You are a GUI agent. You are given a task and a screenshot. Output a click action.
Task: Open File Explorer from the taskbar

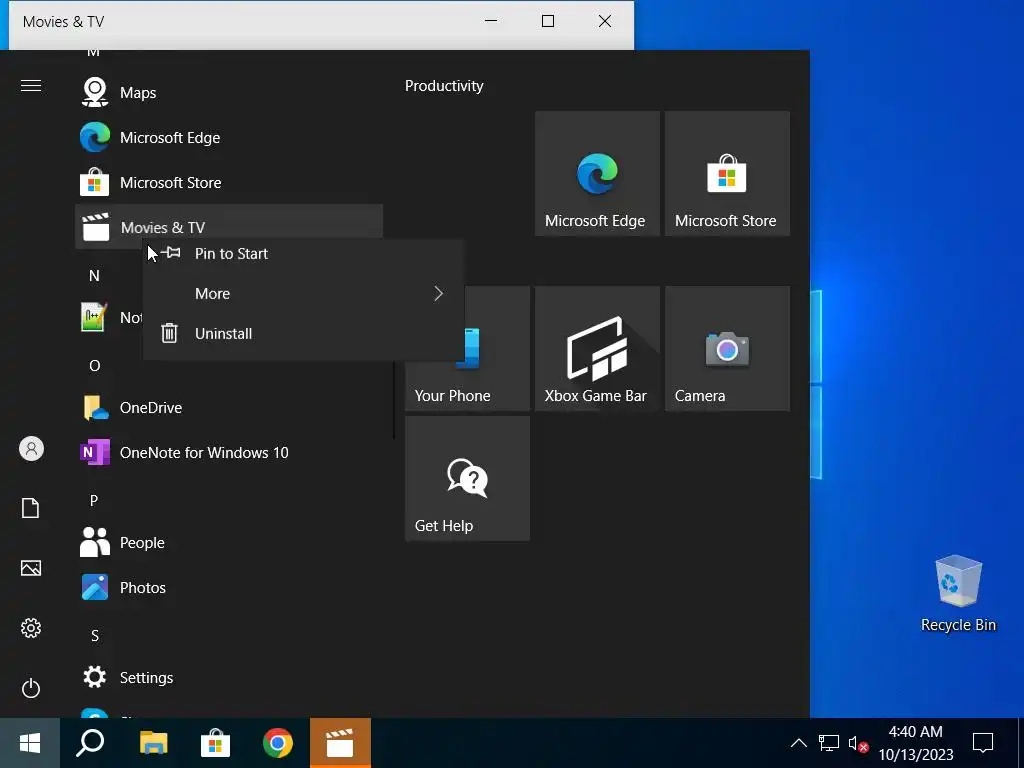[153, 743]
